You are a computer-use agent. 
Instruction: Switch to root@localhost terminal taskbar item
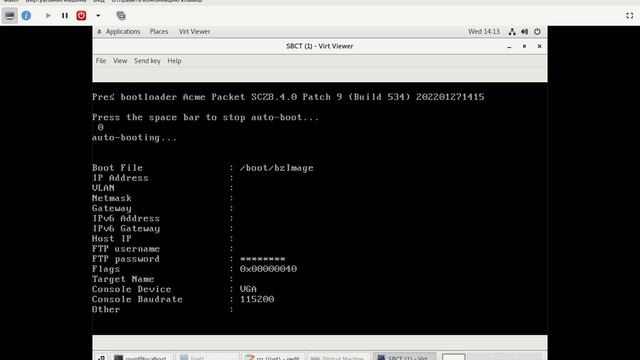(x=142, y=357)
